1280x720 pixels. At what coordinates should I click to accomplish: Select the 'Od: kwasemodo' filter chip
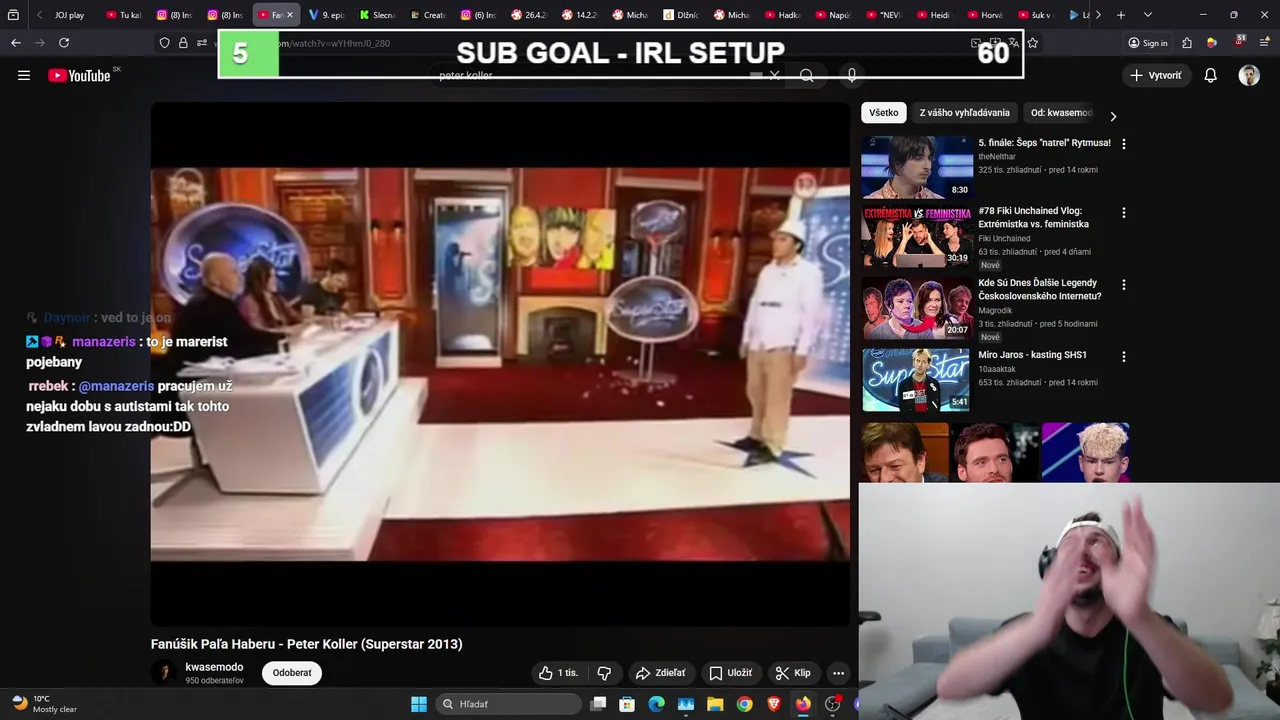pyautogui.click(x=1062, y=113)
